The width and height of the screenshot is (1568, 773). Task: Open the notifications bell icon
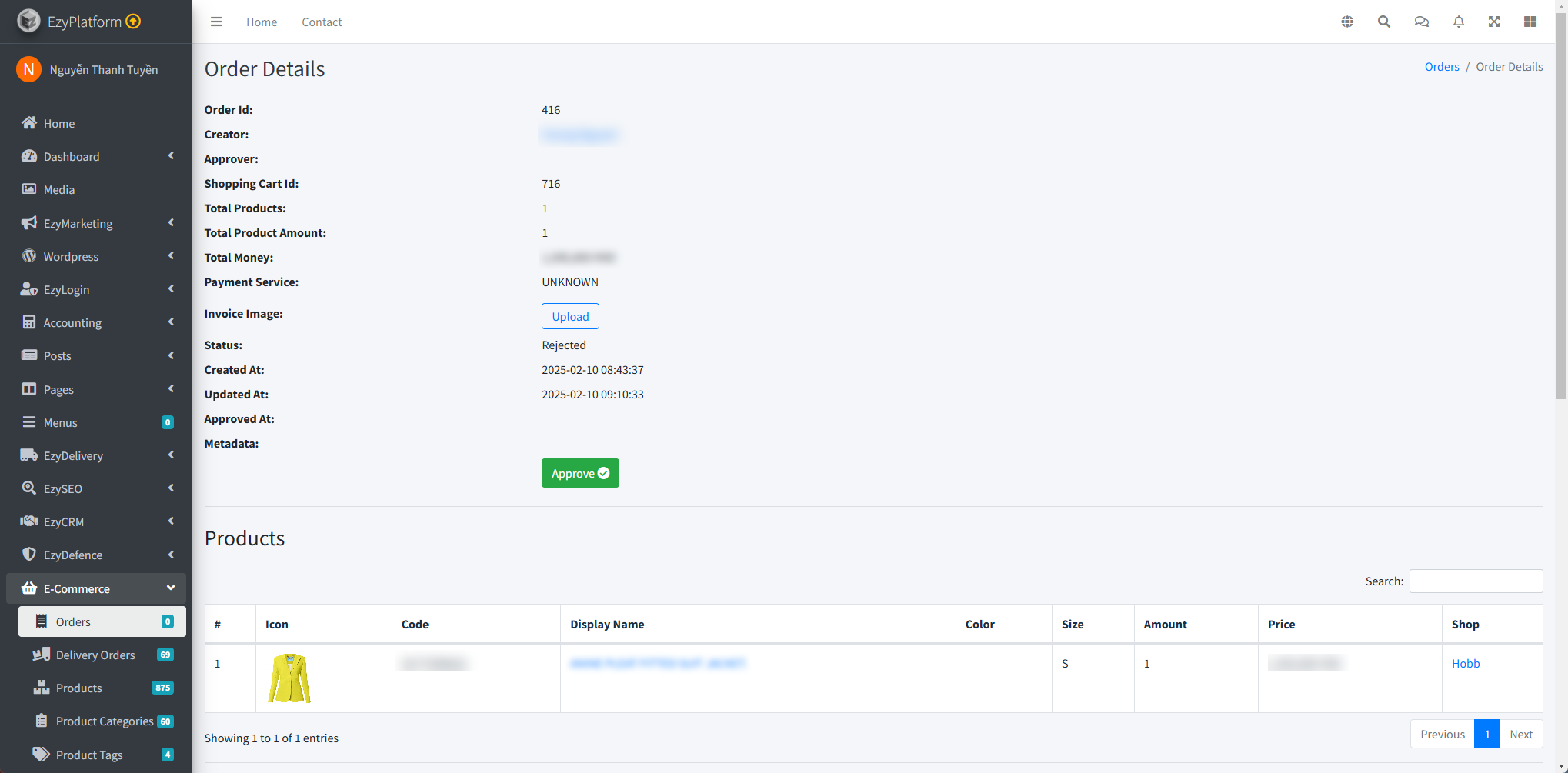[1459, 22]
